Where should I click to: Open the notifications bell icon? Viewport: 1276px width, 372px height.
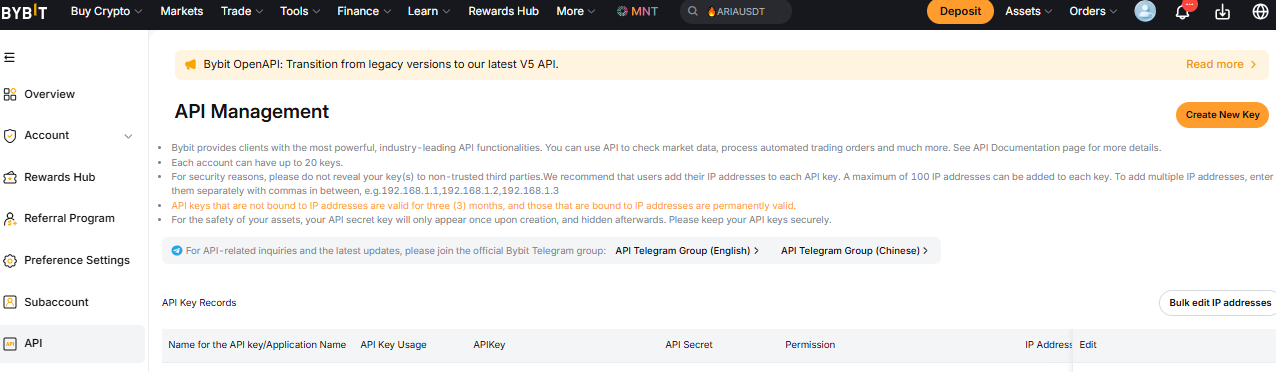[1182, 12]
